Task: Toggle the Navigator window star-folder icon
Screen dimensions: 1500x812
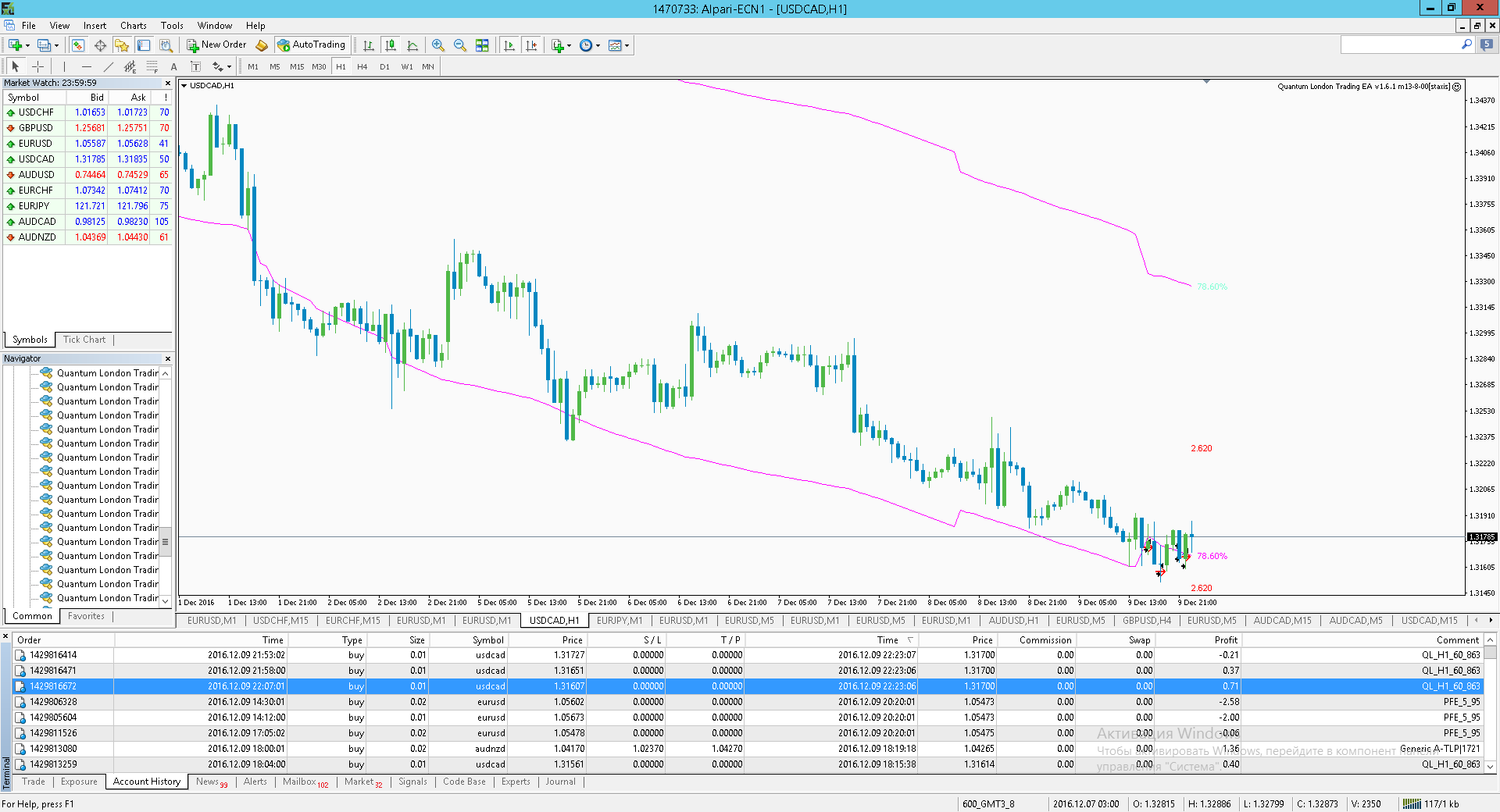Action: (x=122, y=45)
